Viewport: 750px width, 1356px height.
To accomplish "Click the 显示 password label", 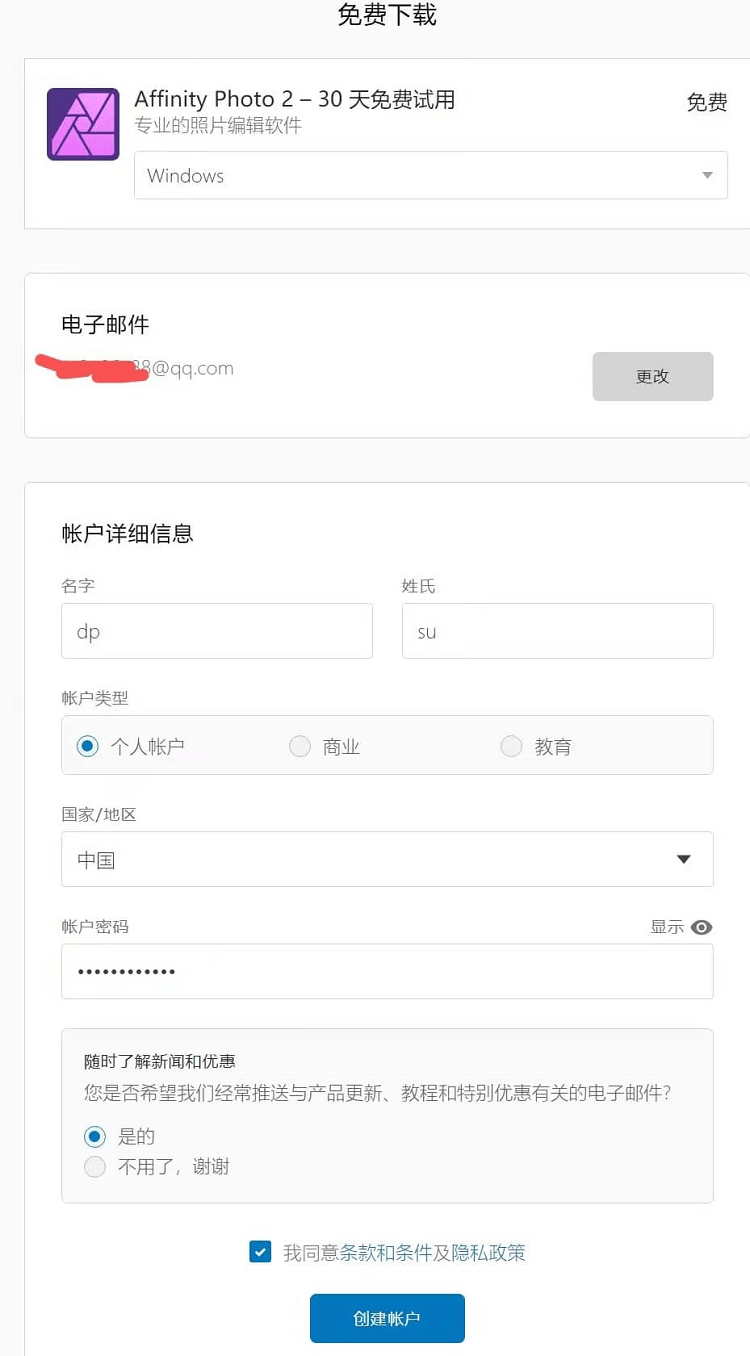I will [667, 927].
